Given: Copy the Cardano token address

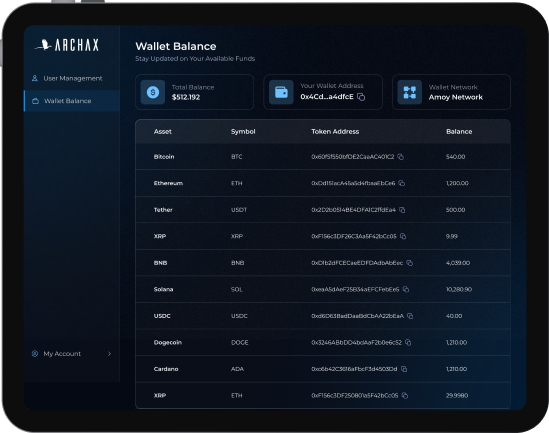Looking at the screenshot, I should 404,369.
